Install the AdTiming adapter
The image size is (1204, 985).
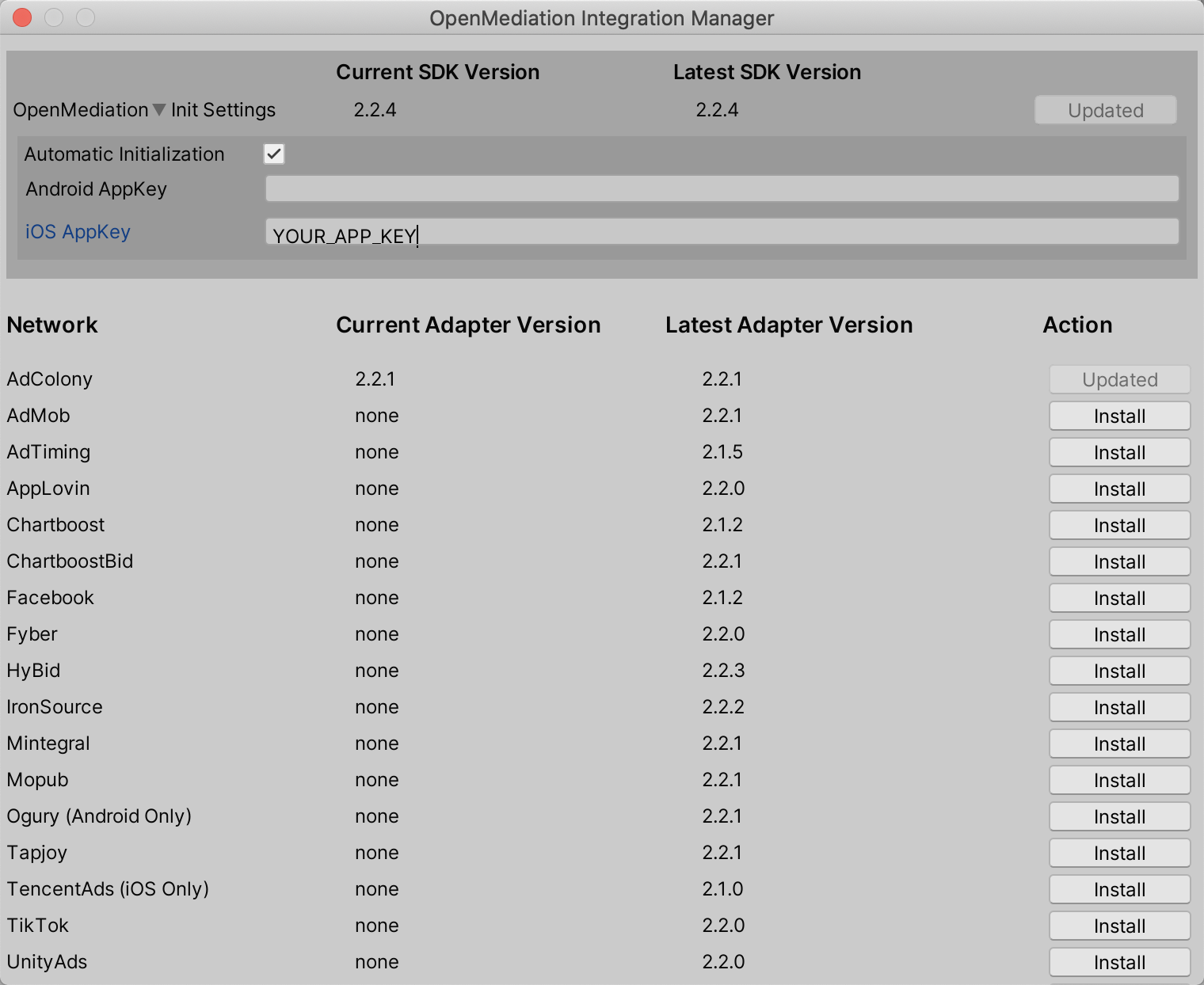[x=1119, y=452]
